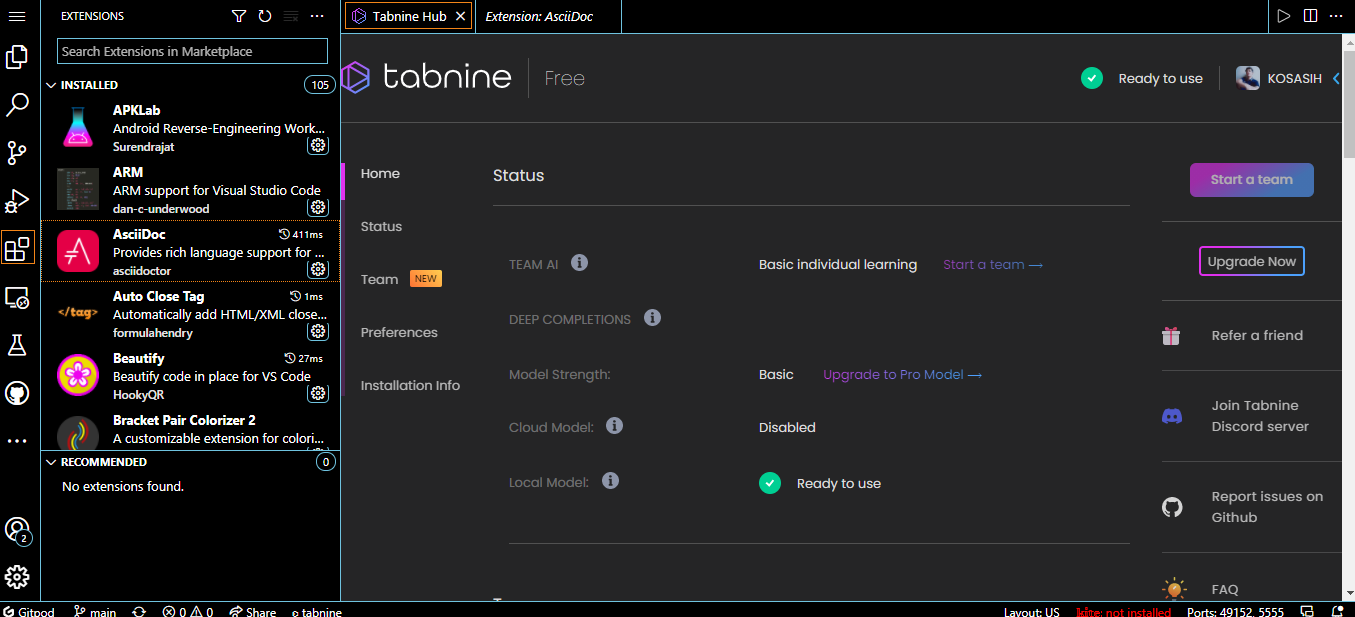Screen dimensions: 1355x617
Task: Show info tooltip icon for TEAM AI
Action: click(579, 263)
